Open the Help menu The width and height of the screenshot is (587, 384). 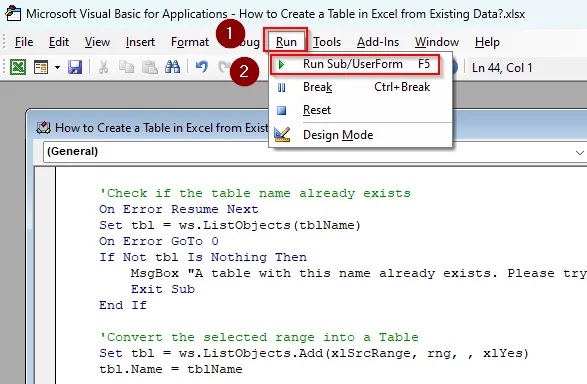pos(487,42)
